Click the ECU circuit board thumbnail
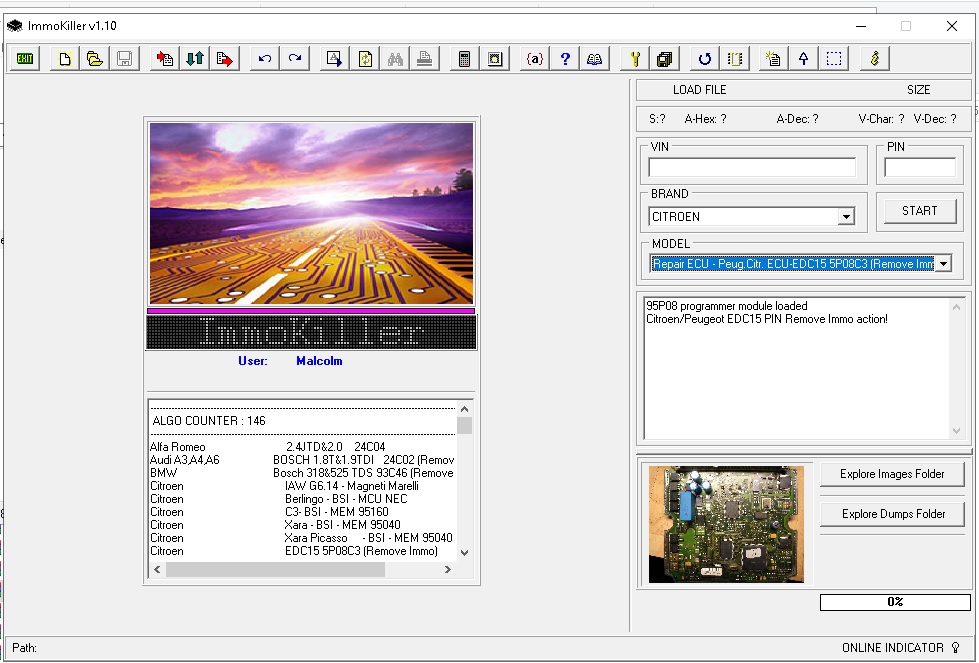 (726, 524)
